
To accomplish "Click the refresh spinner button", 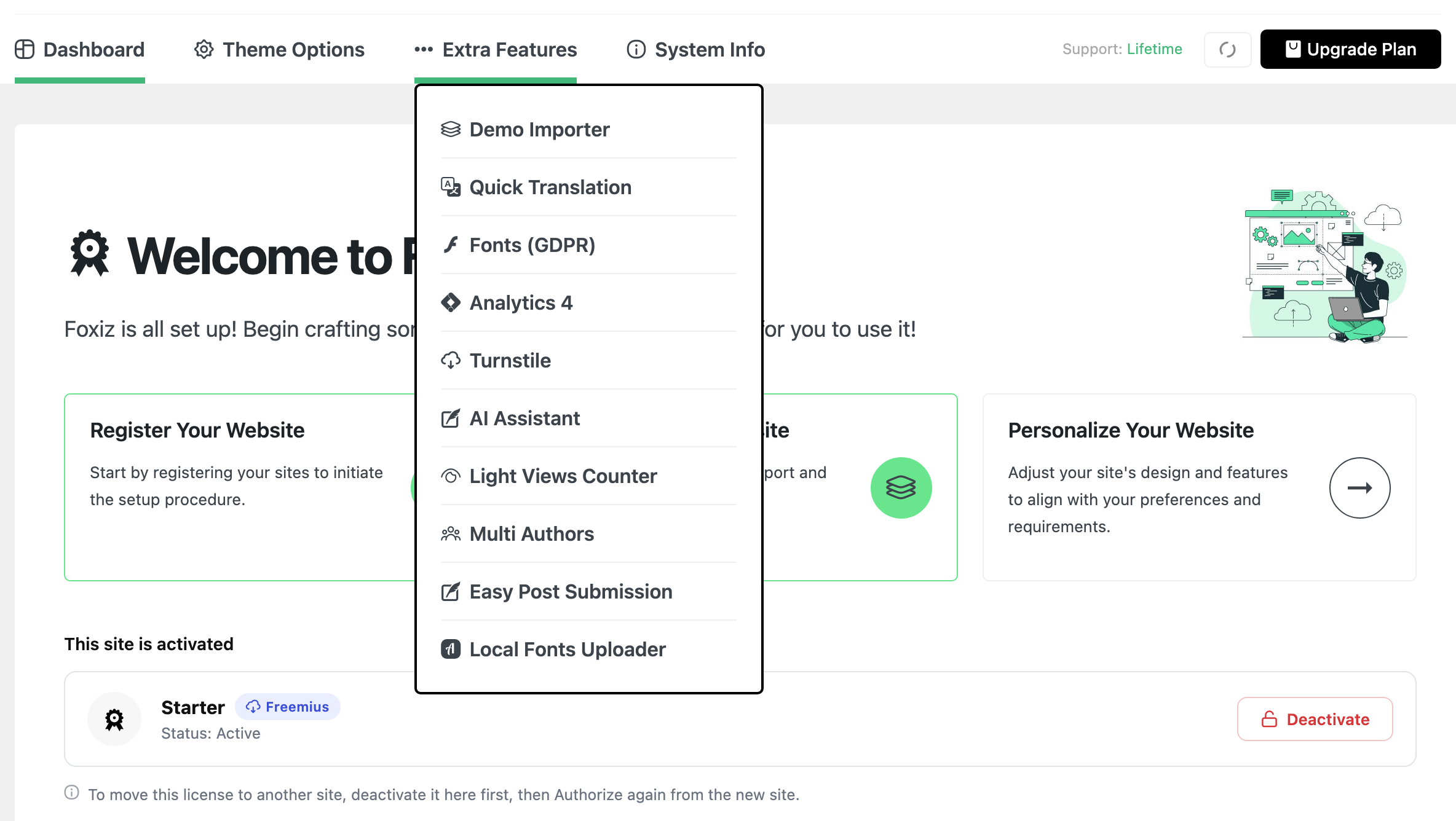I will pos(1227,50).
